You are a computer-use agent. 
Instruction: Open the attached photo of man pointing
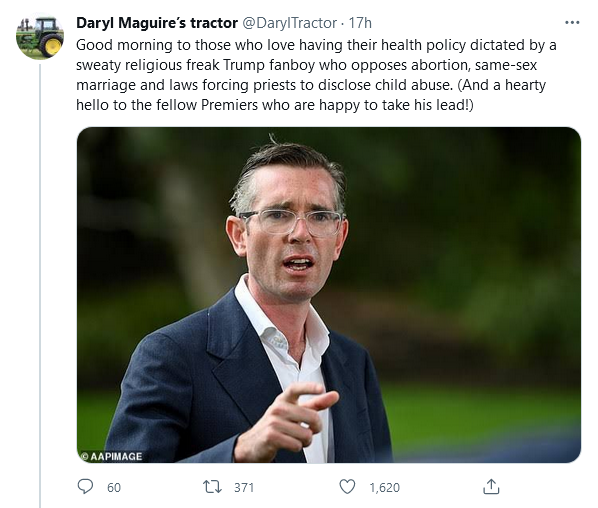pyautogui.click(x=329, y=295)
